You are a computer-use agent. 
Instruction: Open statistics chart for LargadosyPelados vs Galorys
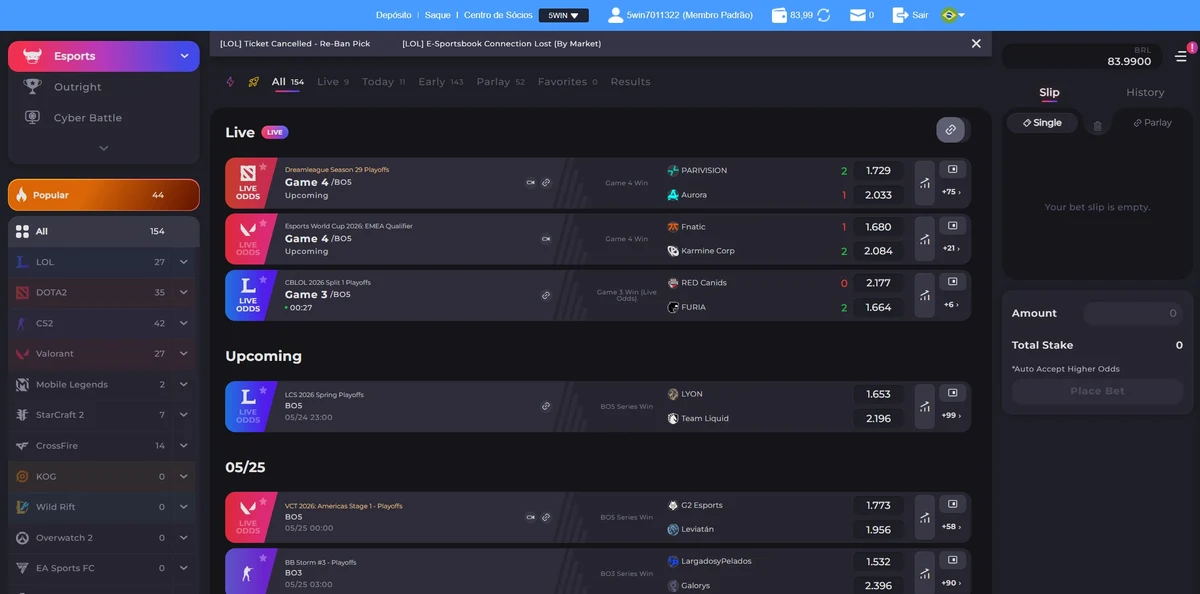tap(925, 573)
